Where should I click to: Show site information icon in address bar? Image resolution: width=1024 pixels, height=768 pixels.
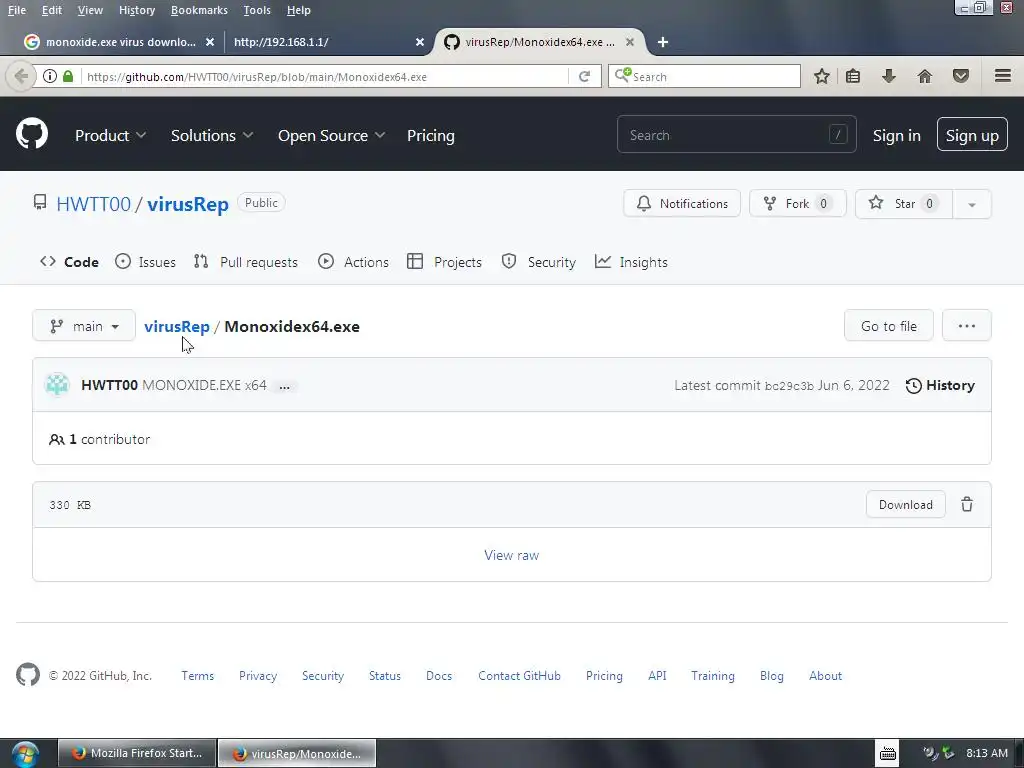(x=50, y=76)
